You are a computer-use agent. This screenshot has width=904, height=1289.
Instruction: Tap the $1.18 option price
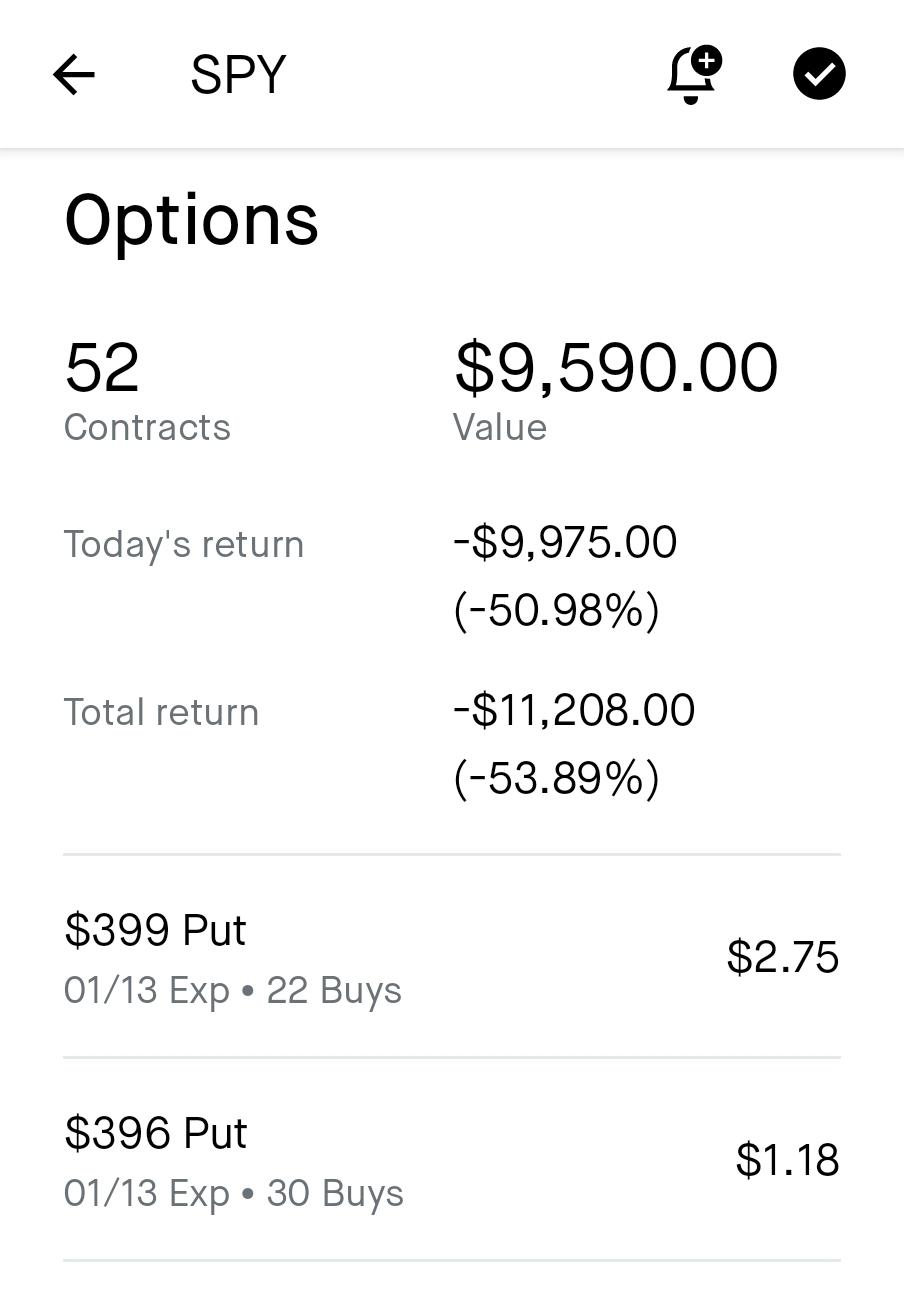[786, 1160]
